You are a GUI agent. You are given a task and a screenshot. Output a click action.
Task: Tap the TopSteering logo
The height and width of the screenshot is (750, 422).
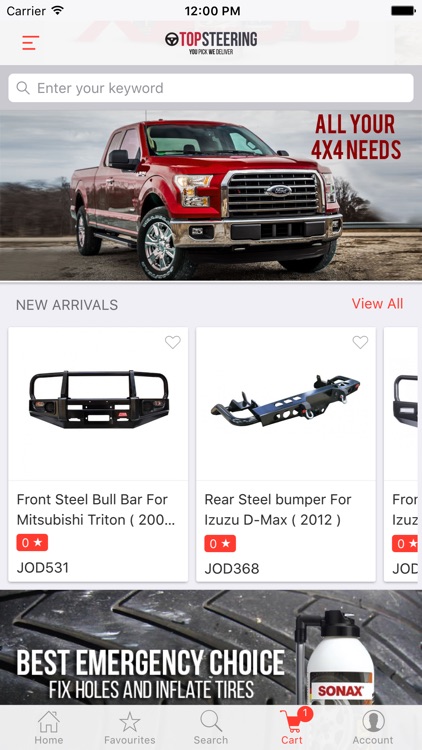click(x=211, y=42)
